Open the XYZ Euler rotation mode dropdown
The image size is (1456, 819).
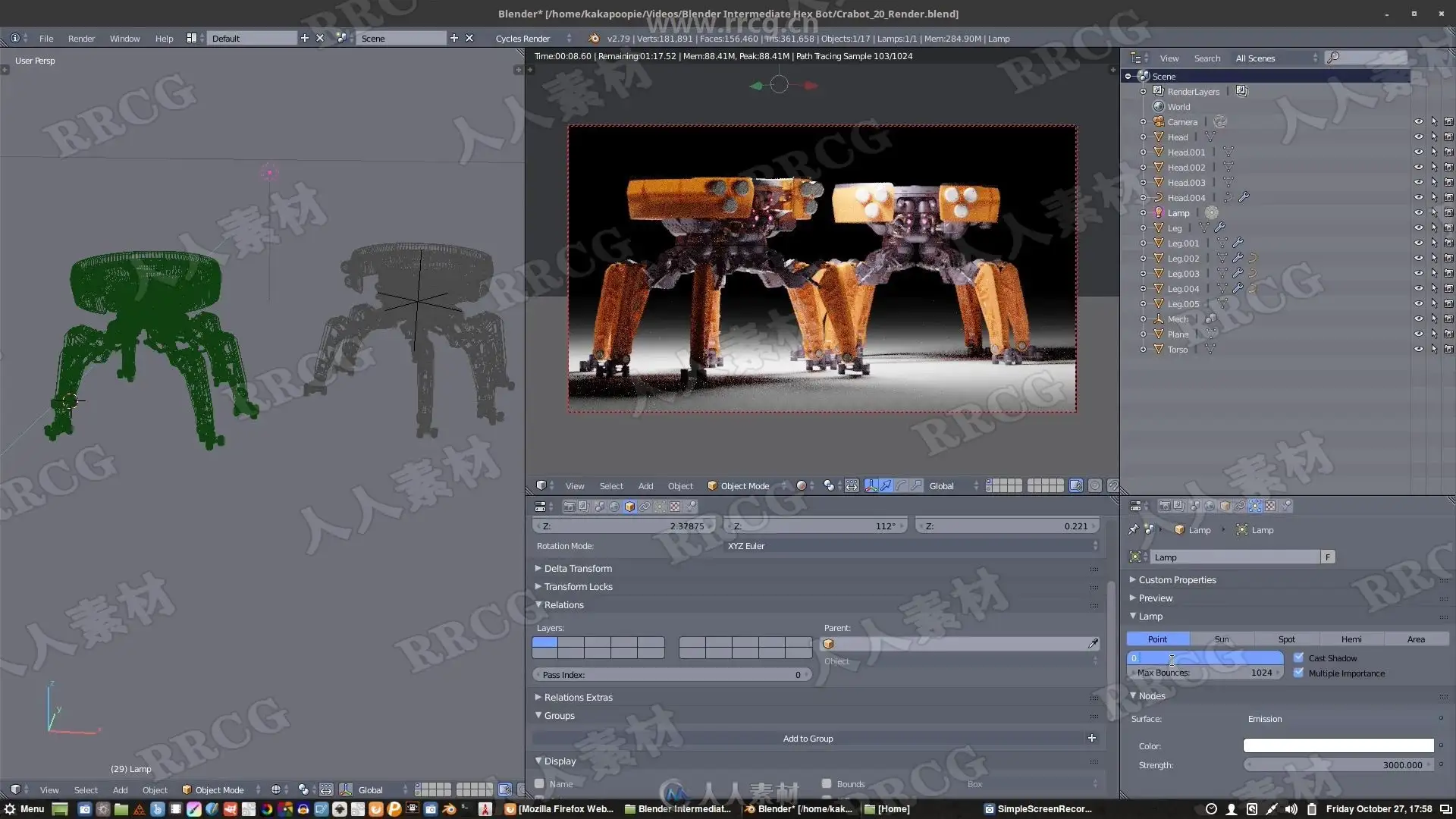click(910, 546)
